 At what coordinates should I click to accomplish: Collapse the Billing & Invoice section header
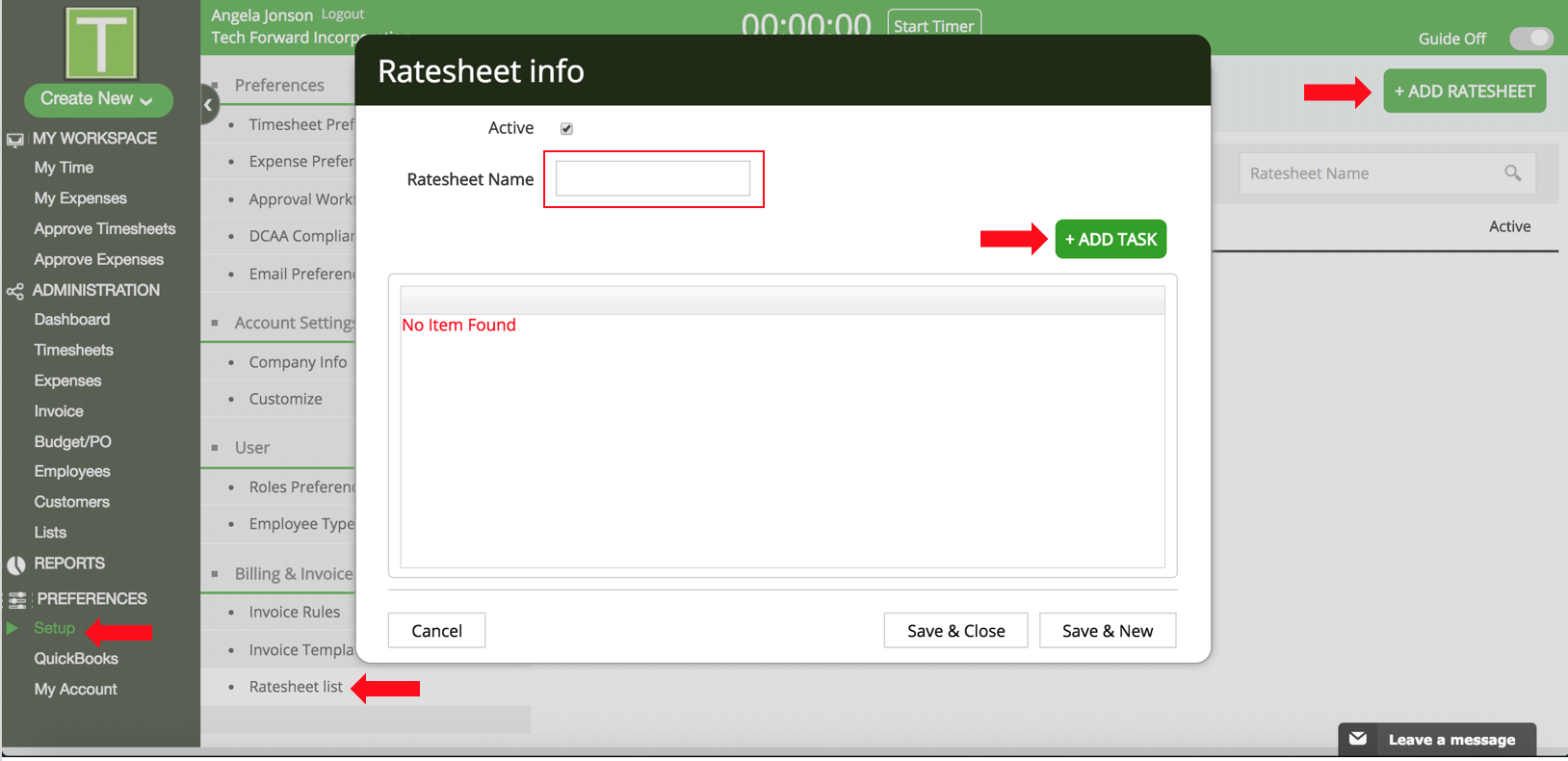294,573
